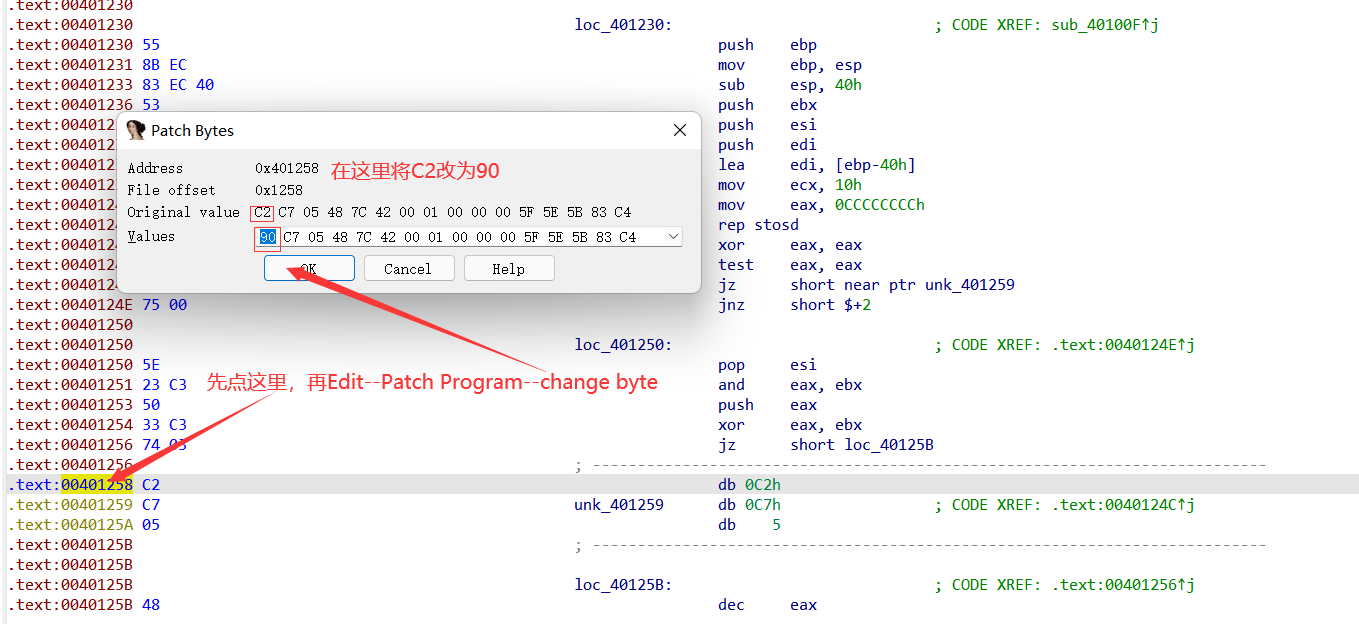Viewport: 1359px width, 624px height.
Task: Click the loc_401230 label
Action: [x=623, y=25]
